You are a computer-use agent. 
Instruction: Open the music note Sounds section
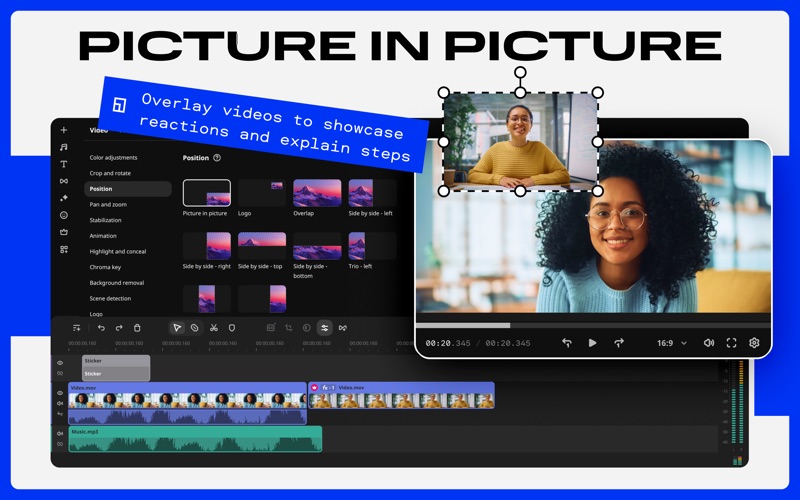pos(64,147)
